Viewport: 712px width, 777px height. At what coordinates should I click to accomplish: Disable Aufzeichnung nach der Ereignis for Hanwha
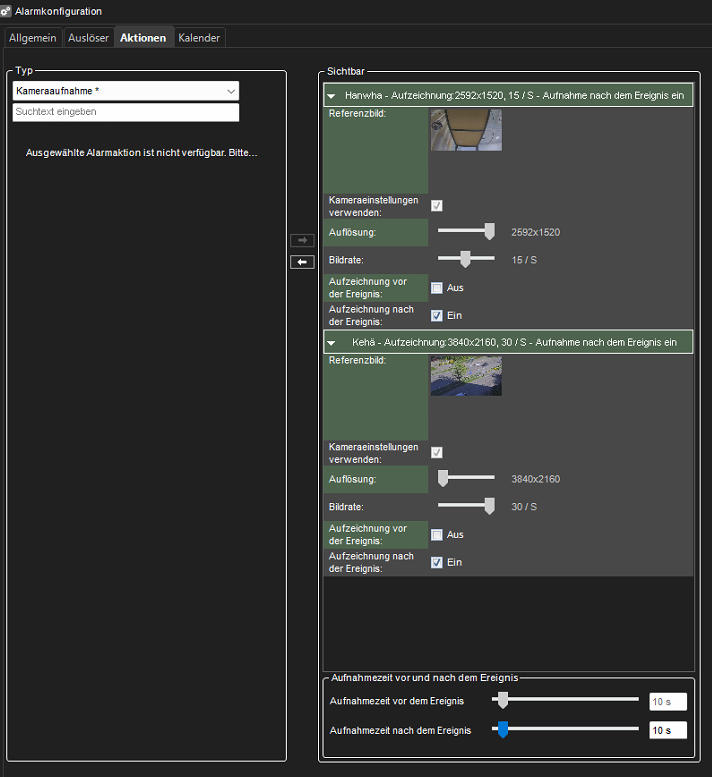437,316
